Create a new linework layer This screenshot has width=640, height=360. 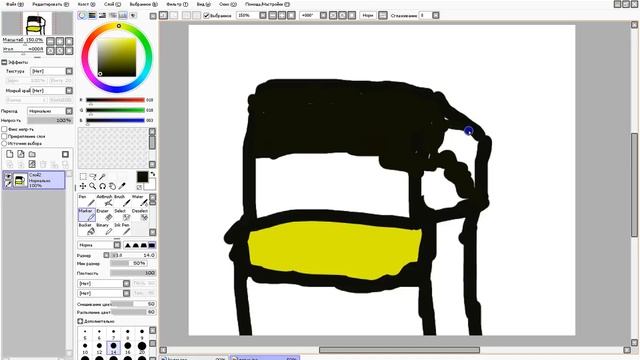(x=21, y=154)
